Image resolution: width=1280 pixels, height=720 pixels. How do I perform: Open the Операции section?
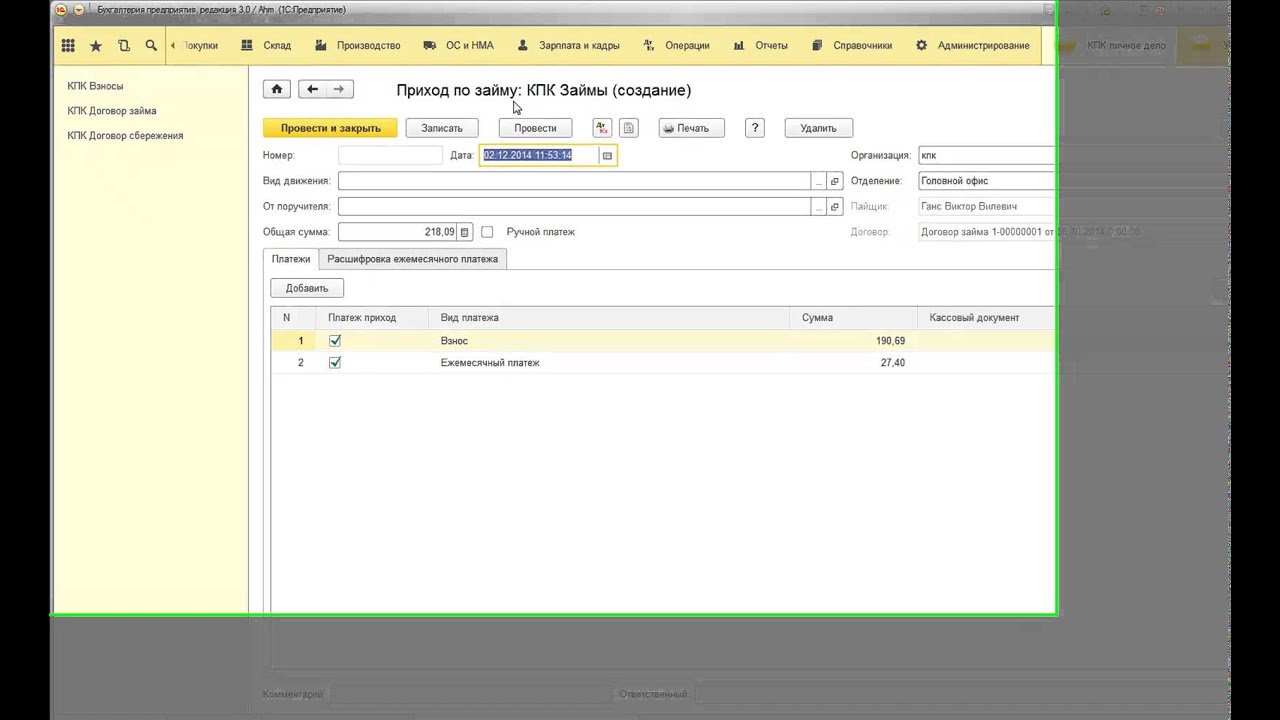click(x=676, y=45)
